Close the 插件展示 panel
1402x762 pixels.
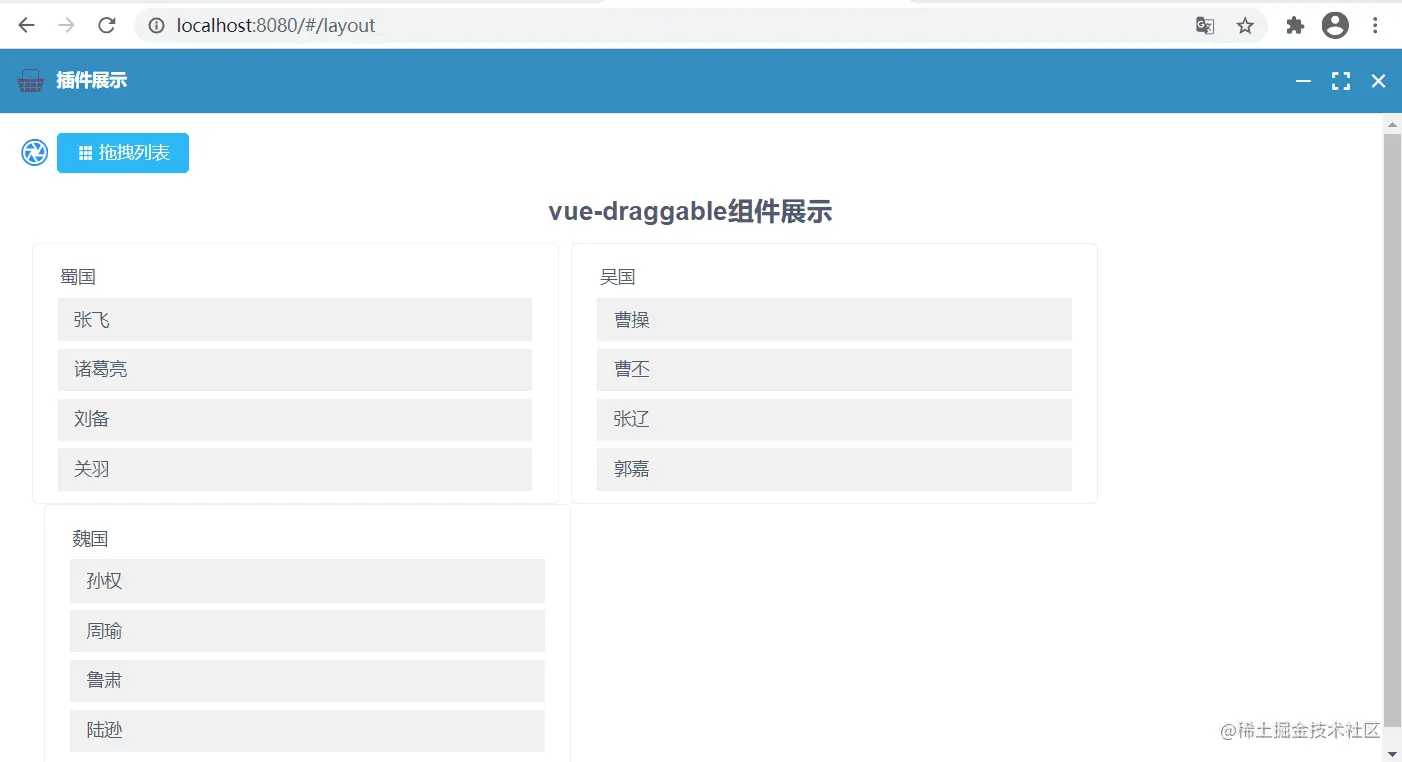point(1378,81)
